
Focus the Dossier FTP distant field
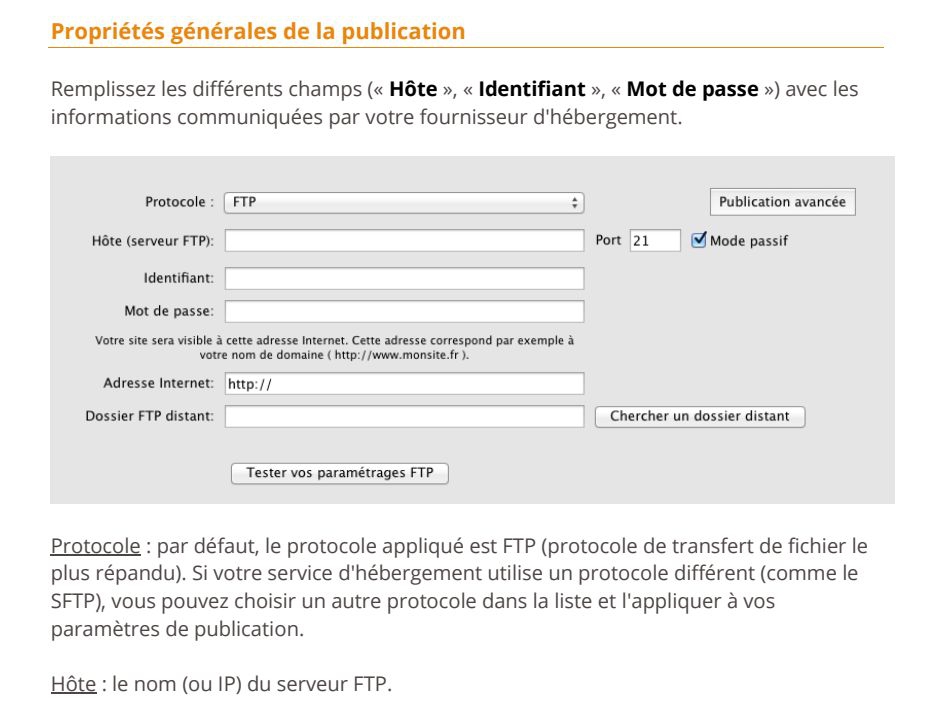point(404,416)
